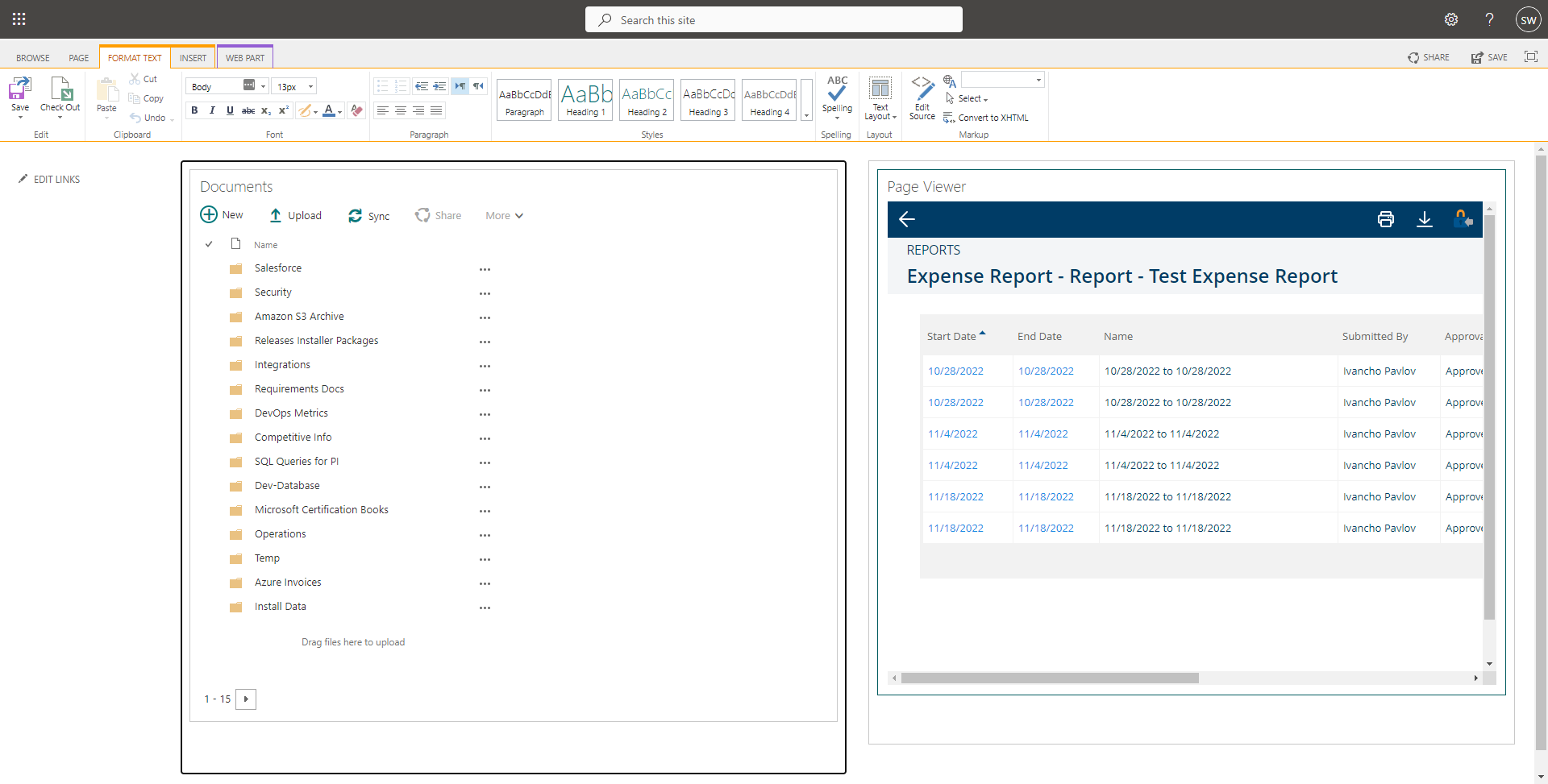Click EDIT LINKS in the left navigation

(49, 179)
